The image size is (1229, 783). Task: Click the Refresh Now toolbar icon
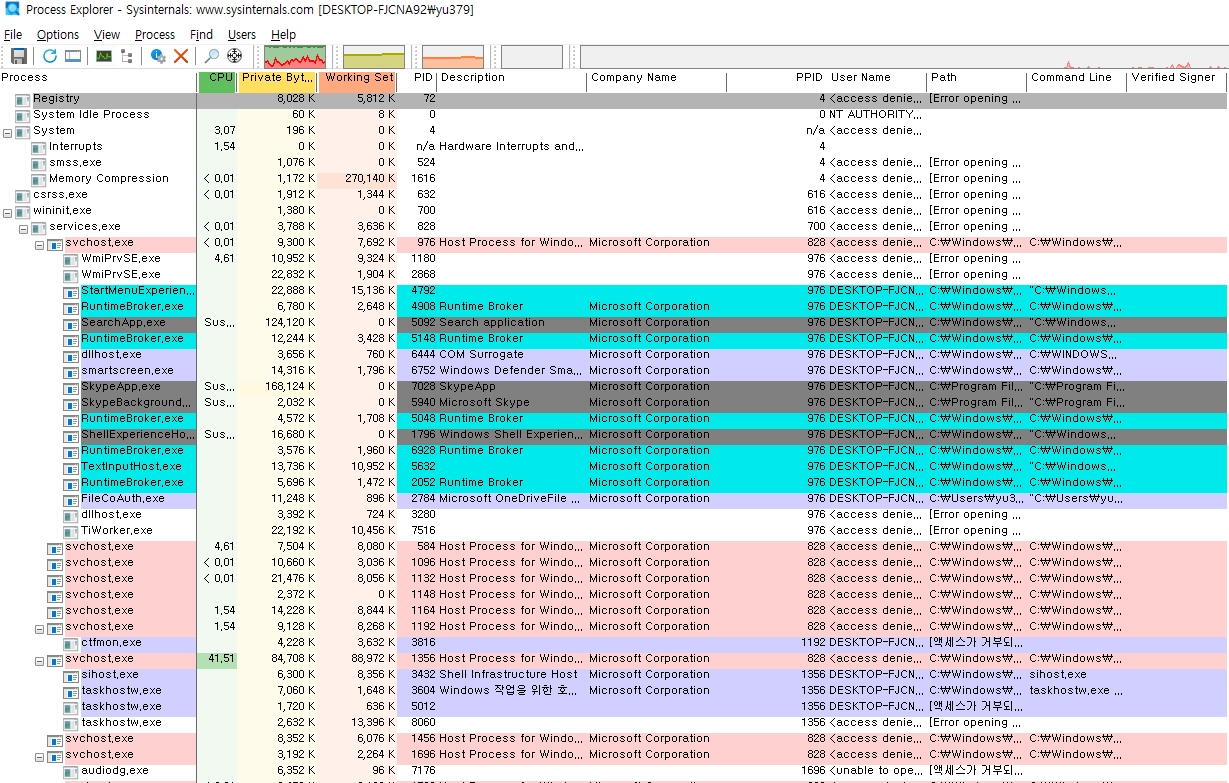tap(49, 56)
